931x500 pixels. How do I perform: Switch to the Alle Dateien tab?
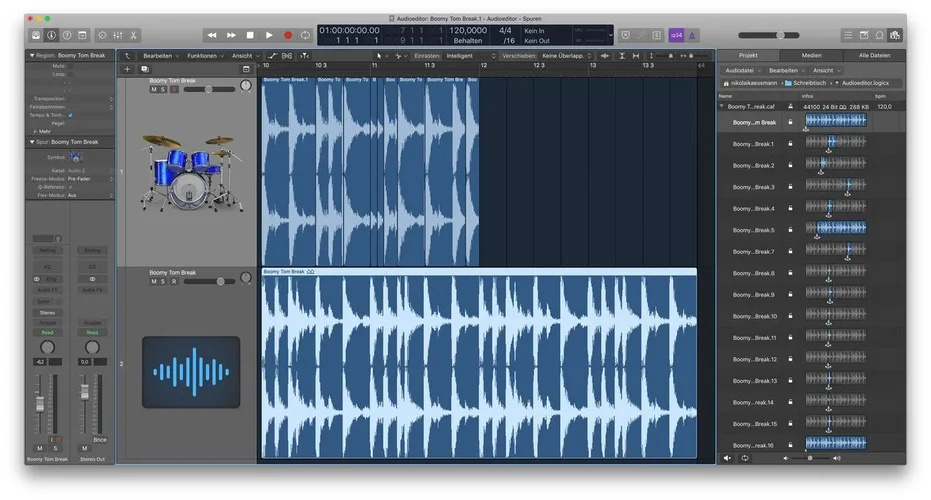874,56
